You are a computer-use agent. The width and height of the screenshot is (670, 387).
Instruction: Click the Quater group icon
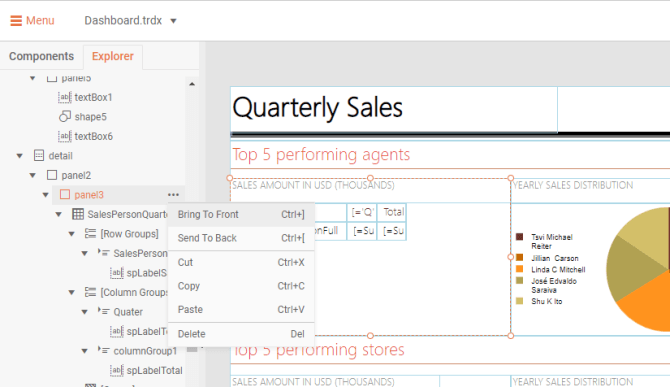tap(103, 311)
